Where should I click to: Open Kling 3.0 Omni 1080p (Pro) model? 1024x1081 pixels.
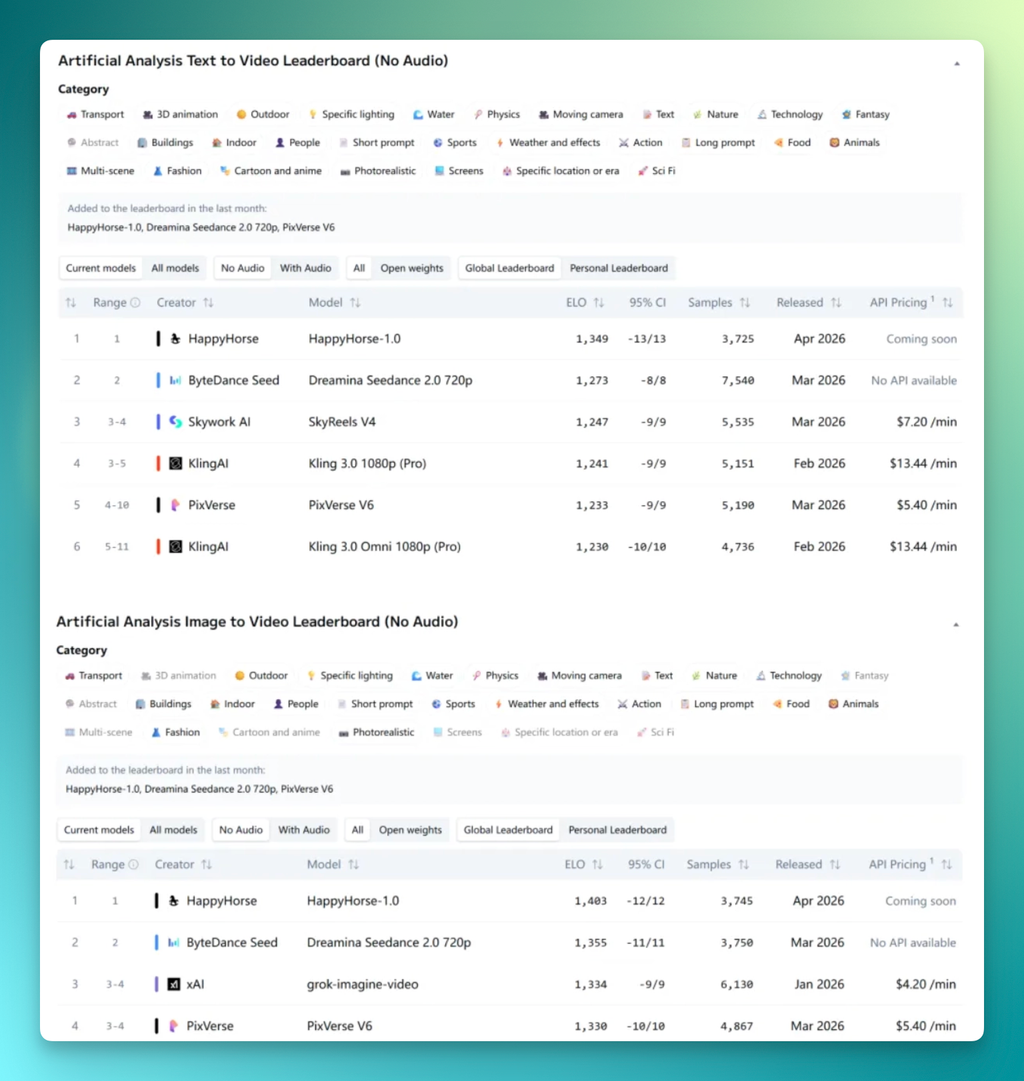pyautogui.click(x=385, y=547)
